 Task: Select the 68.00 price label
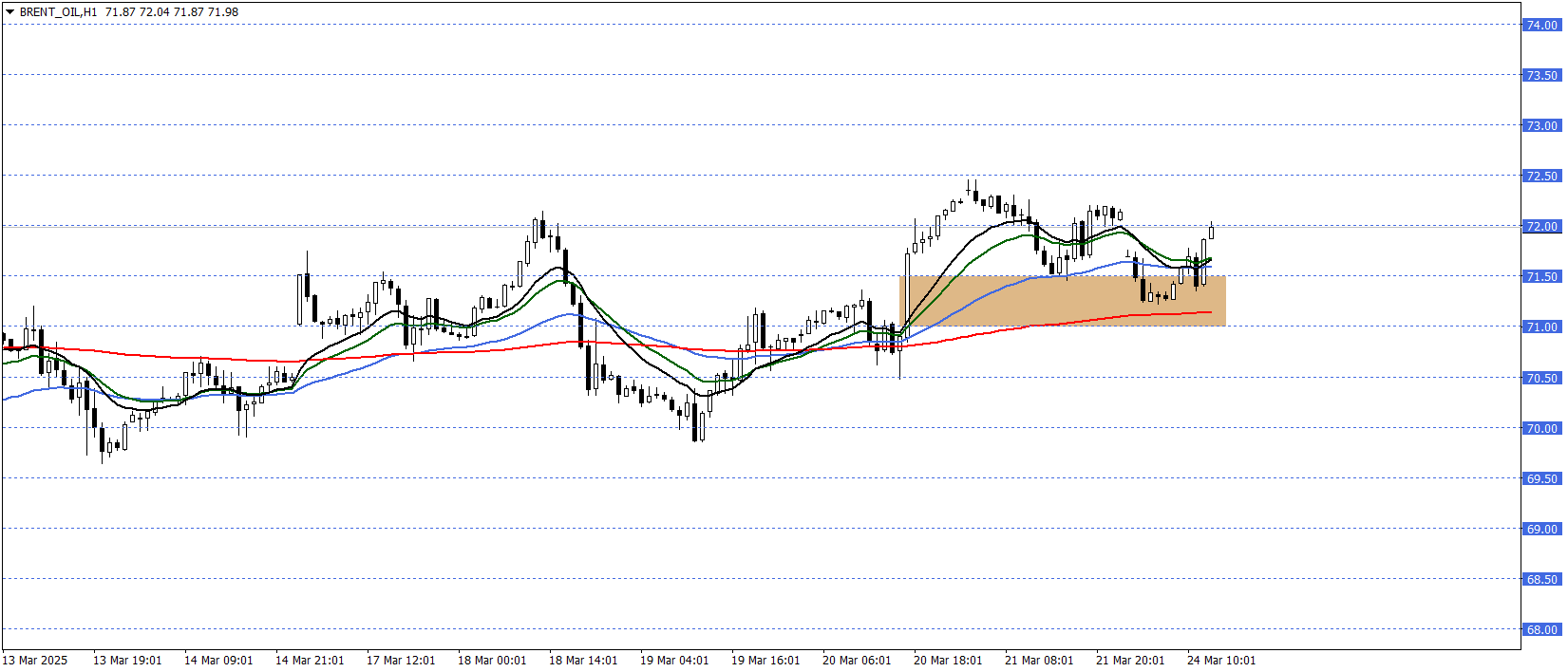click(x=1541, y=630)
